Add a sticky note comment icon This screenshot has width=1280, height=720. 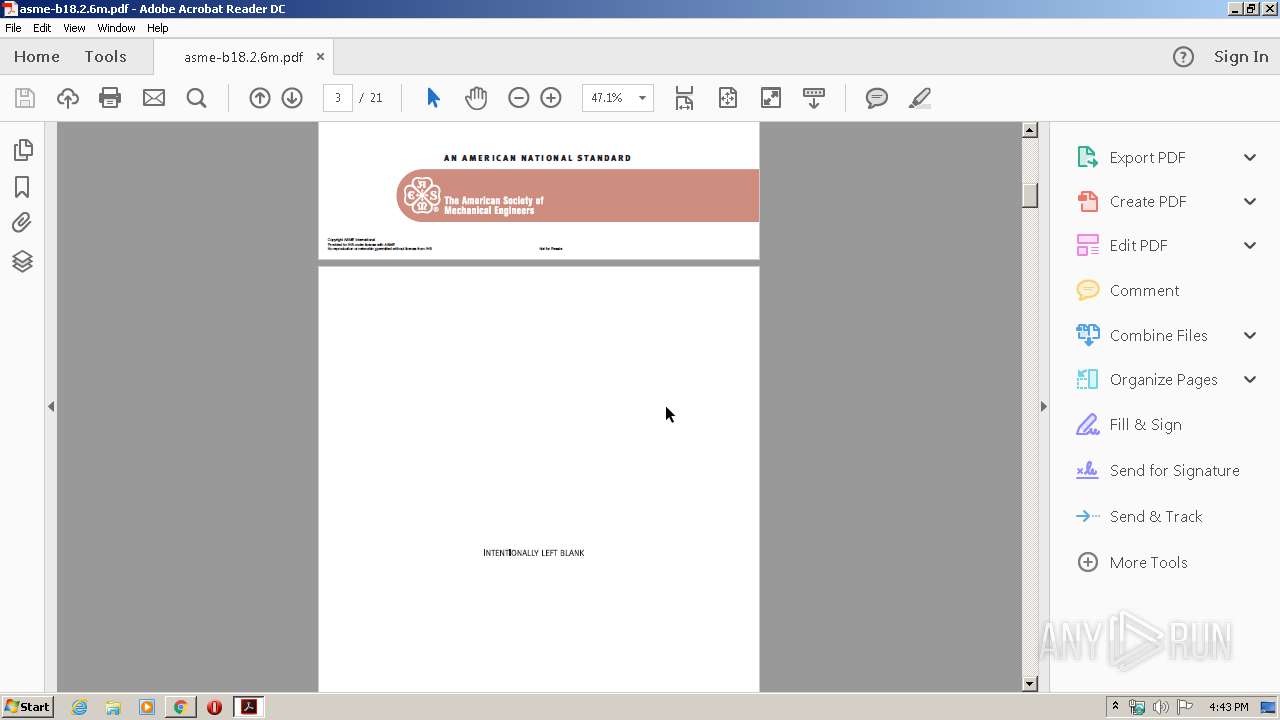(x=877, y=98)
